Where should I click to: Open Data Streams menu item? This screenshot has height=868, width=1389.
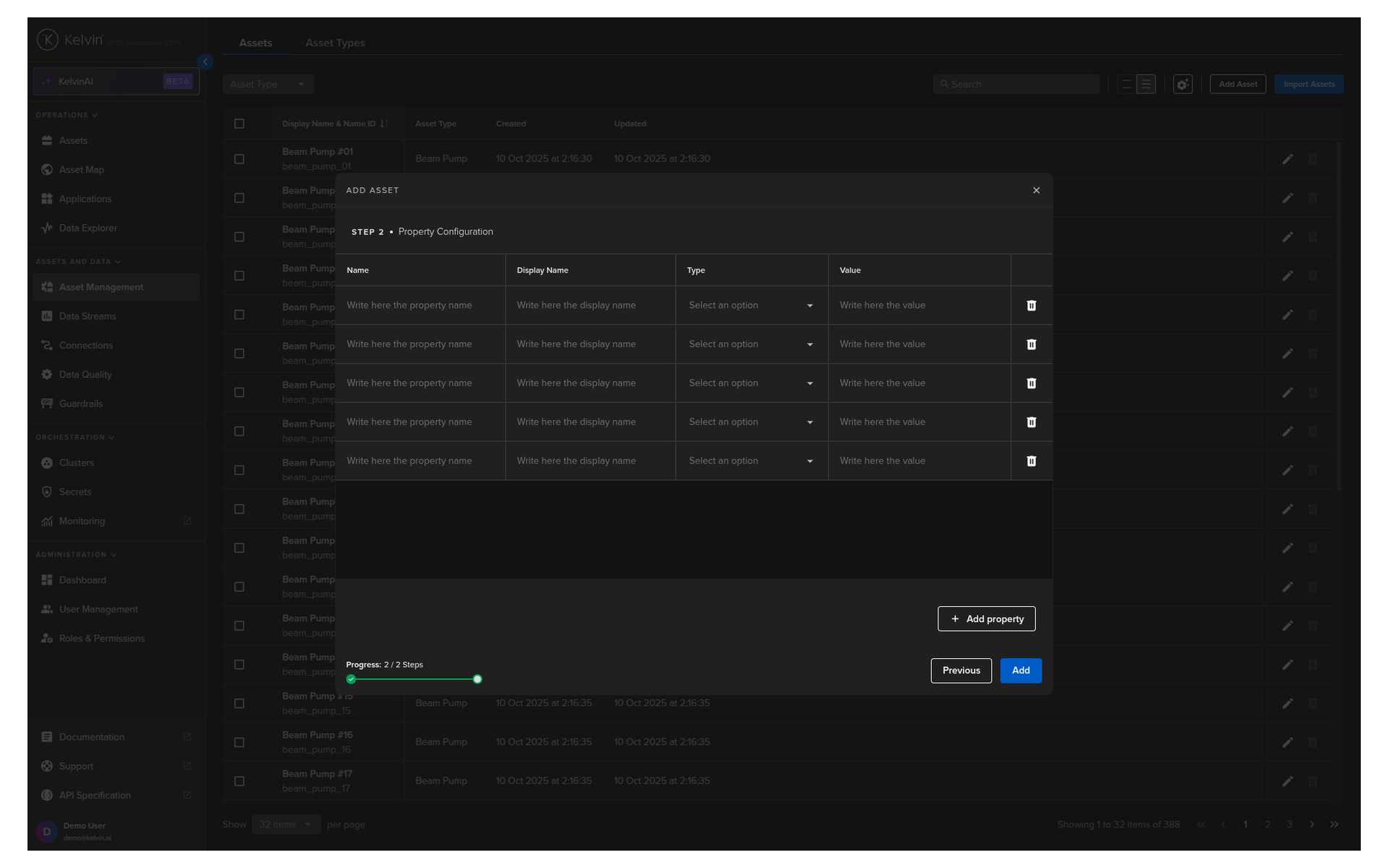[x=87, y=316]
